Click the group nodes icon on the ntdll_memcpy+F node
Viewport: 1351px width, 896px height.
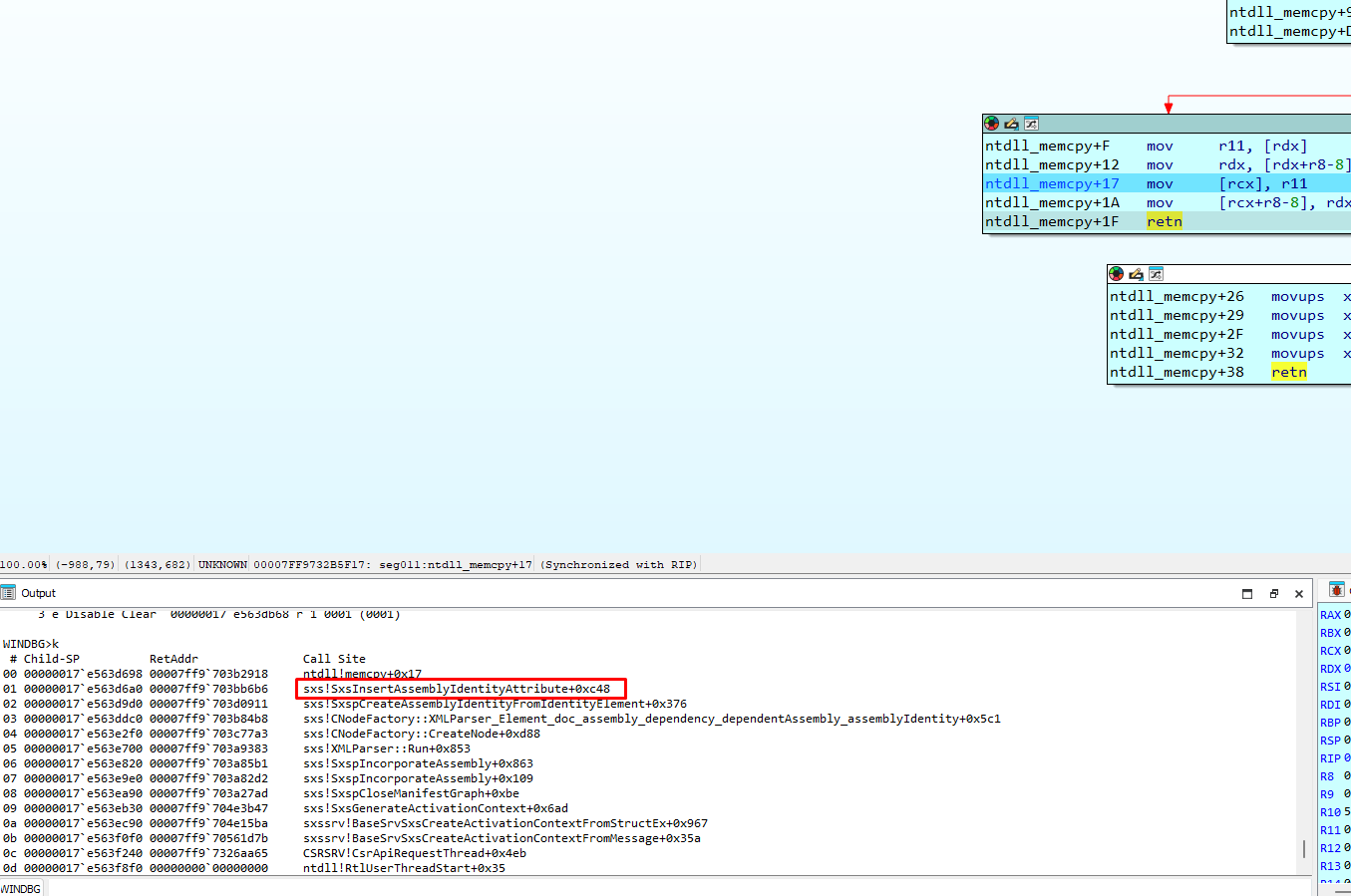click(x=1031, y=124)
